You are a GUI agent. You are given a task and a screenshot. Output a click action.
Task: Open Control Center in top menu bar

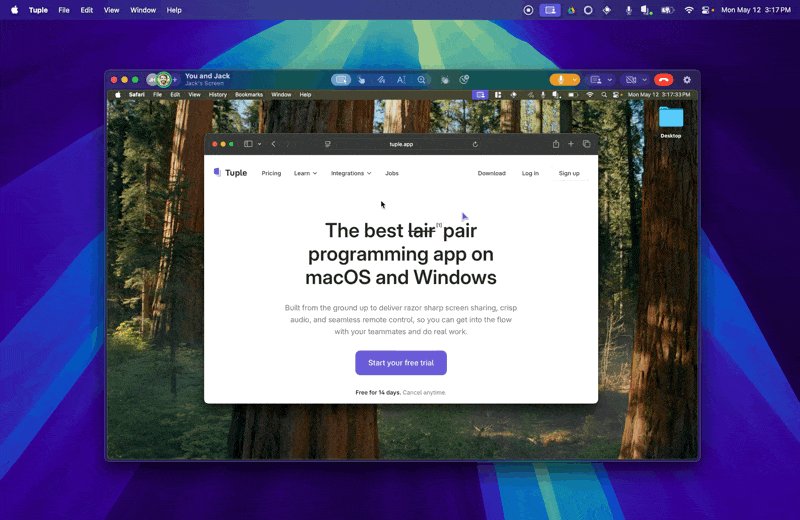pos(707,10)
